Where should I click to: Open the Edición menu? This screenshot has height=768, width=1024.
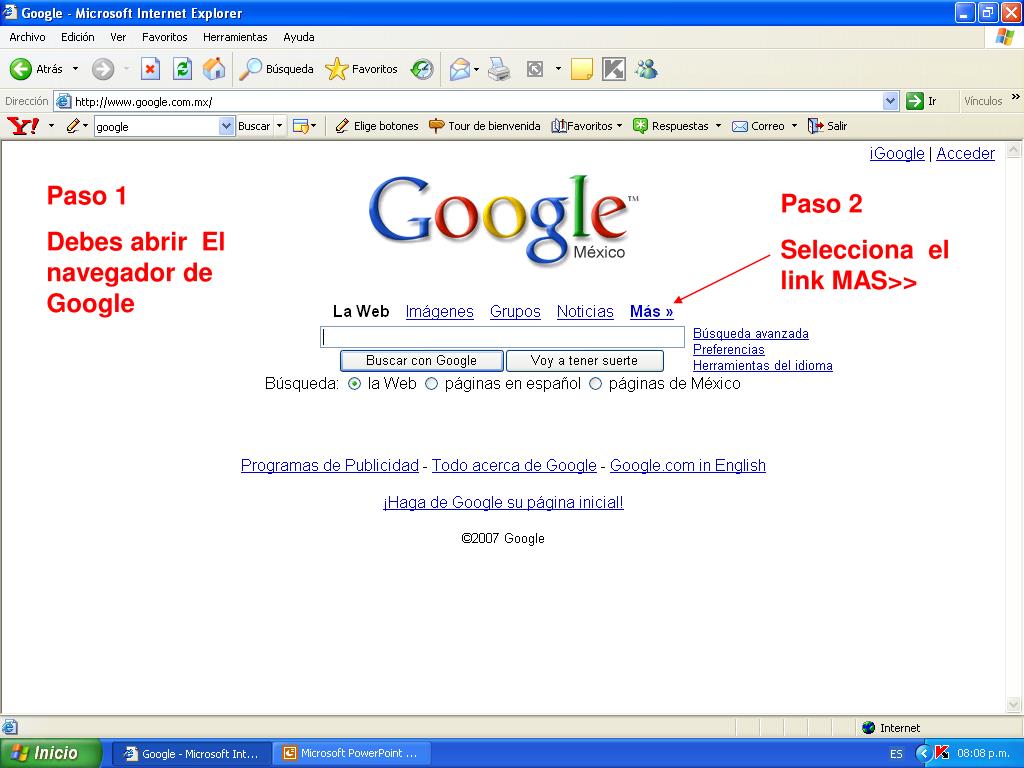coord(78,37)
